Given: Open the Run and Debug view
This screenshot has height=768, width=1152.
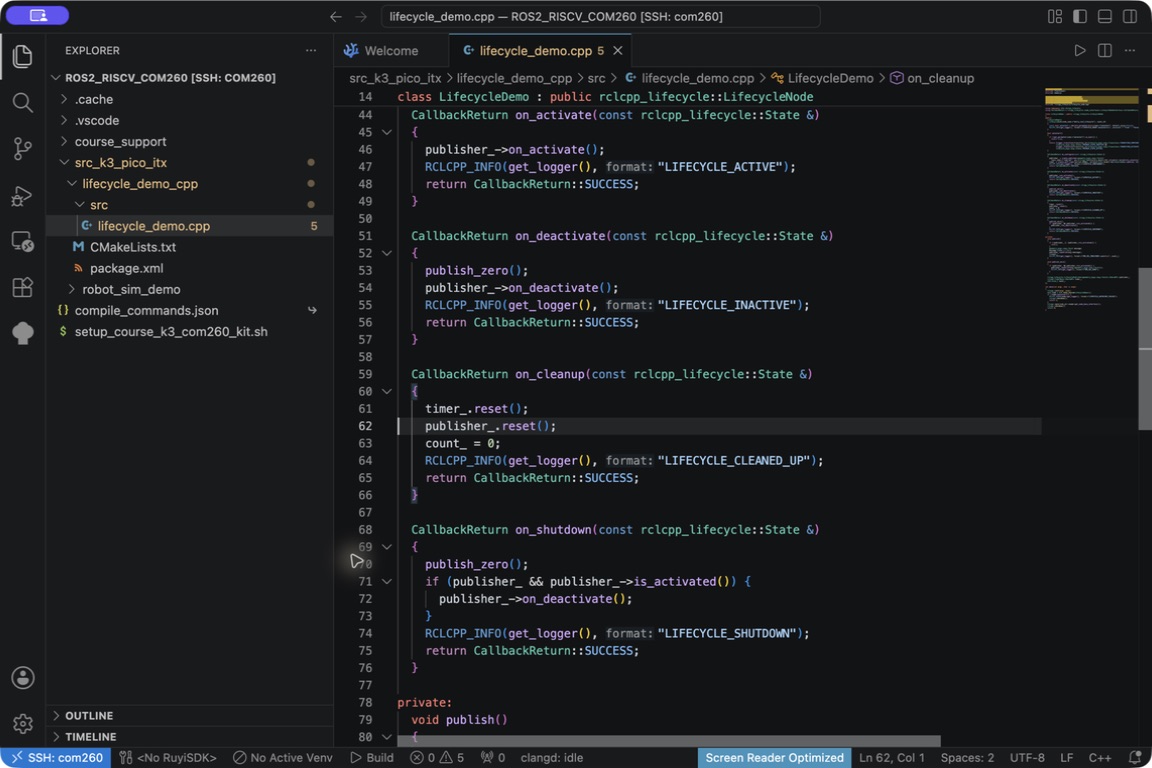Looking at the screenshot, I should [23, 195].
